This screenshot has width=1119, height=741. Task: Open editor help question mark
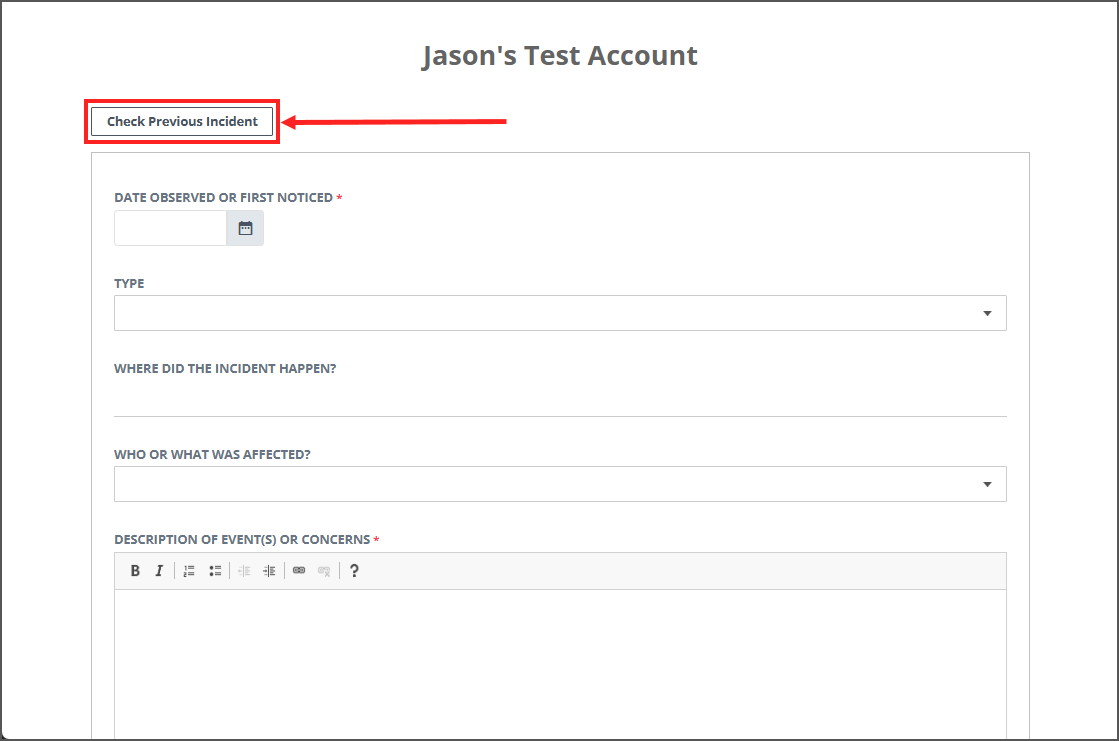click(x=354, y=571)
